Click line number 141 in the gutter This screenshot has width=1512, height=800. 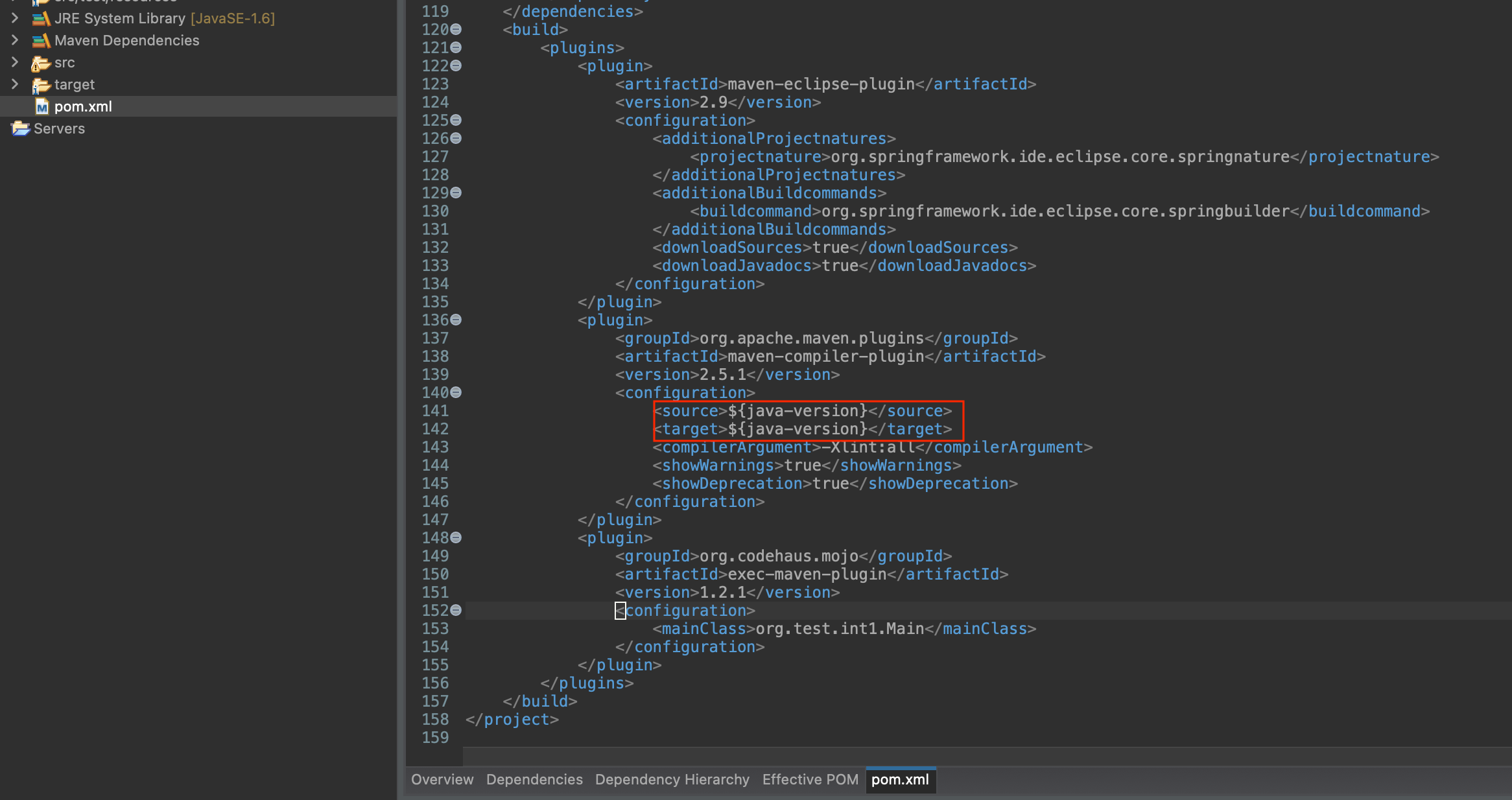coord(435,411)
